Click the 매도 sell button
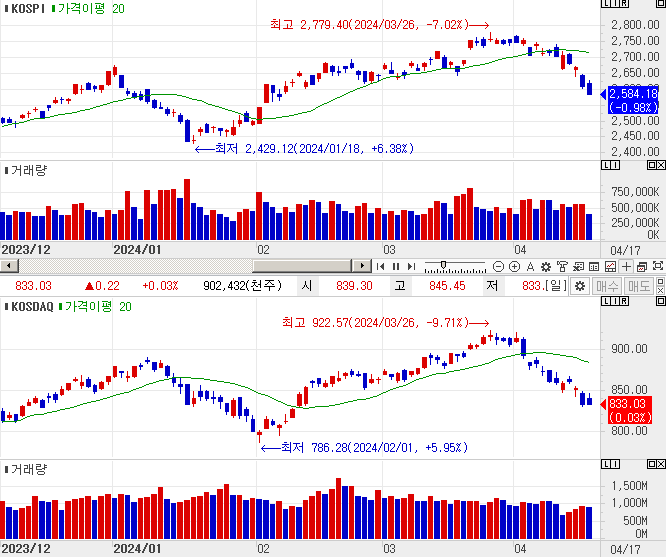 [x=638, y=286]
